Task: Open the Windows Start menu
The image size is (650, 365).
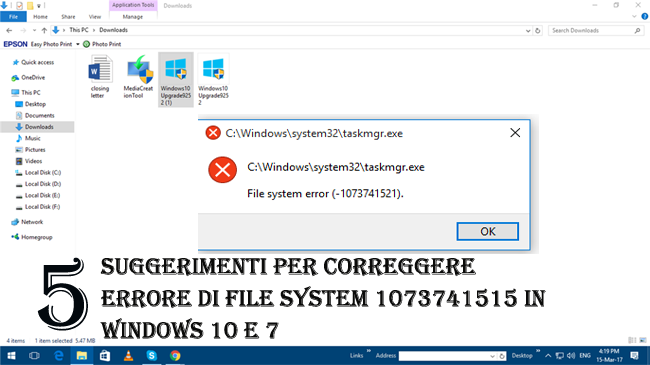Action: pos(12,356)
